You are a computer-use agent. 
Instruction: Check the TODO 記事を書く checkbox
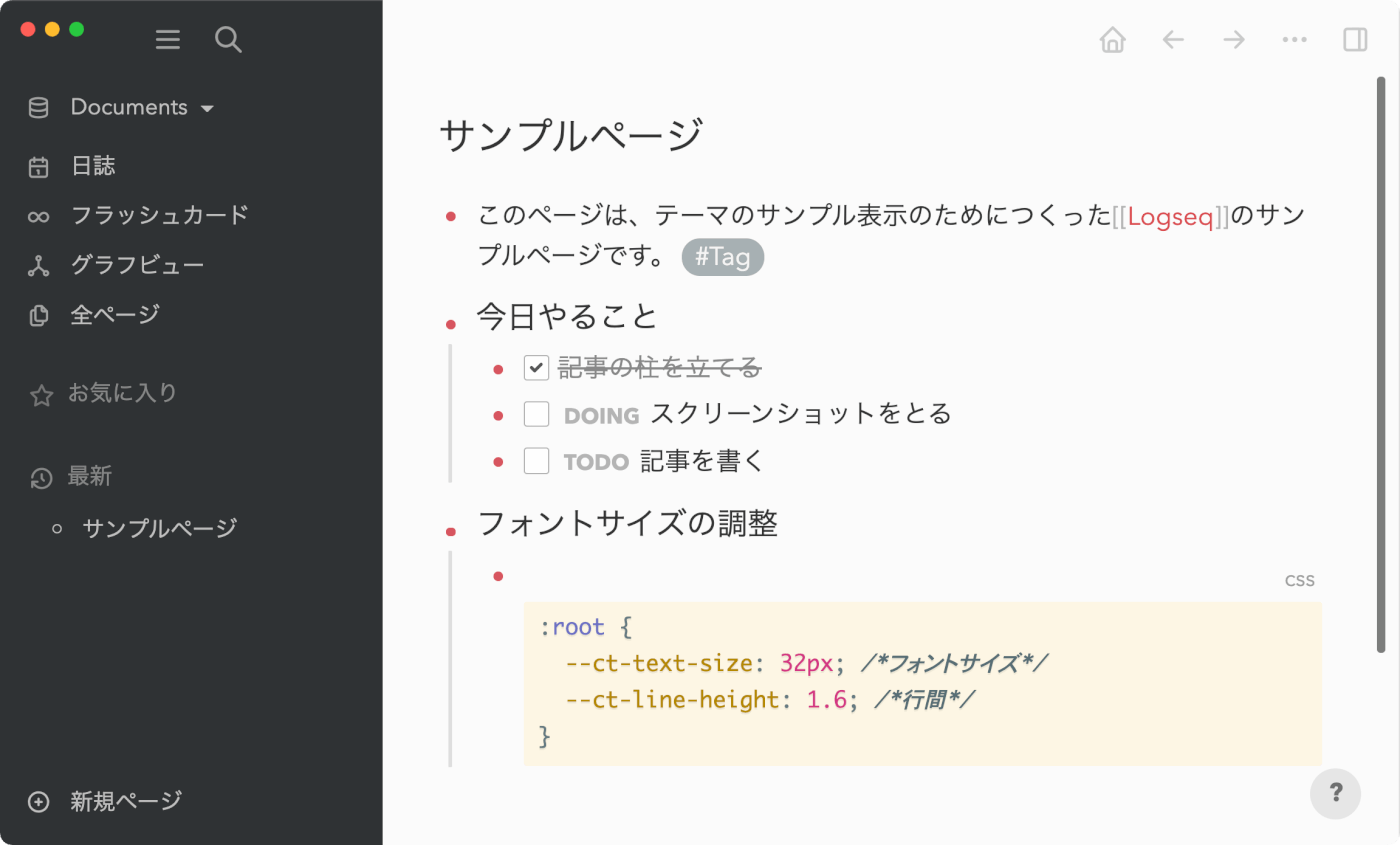coord(536,460)
